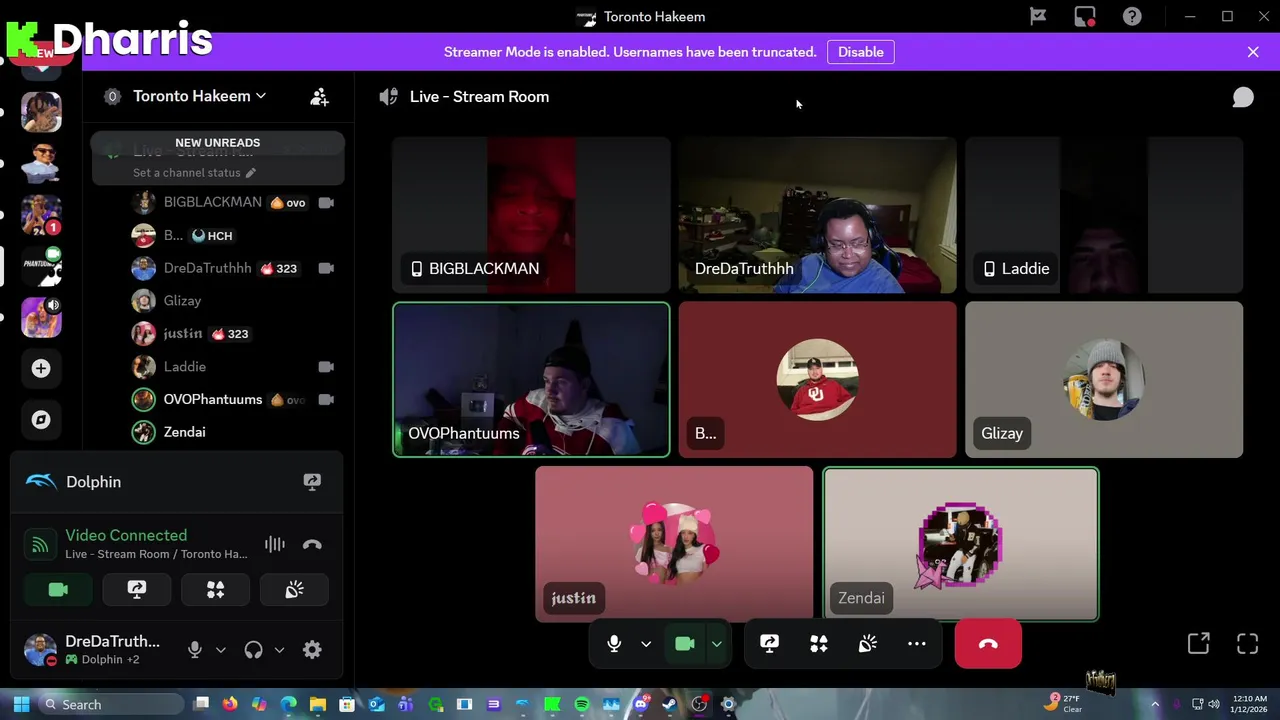Open the invite members icon beside Toronto Hakeem

coord(319,97)
